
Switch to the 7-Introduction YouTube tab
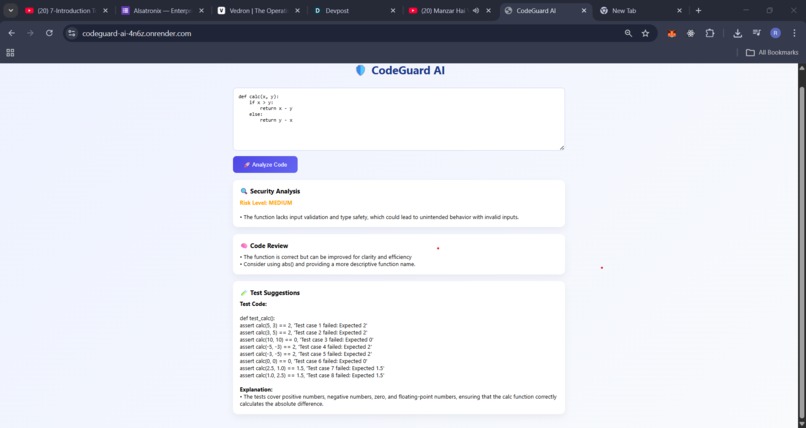point(66,10)
